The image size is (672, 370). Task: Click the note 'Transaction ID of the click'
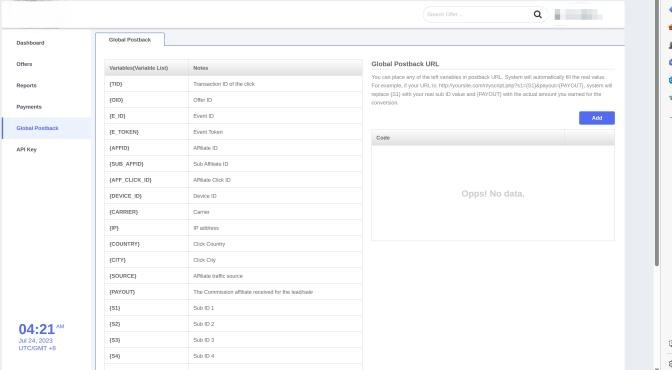click(224, 84)
